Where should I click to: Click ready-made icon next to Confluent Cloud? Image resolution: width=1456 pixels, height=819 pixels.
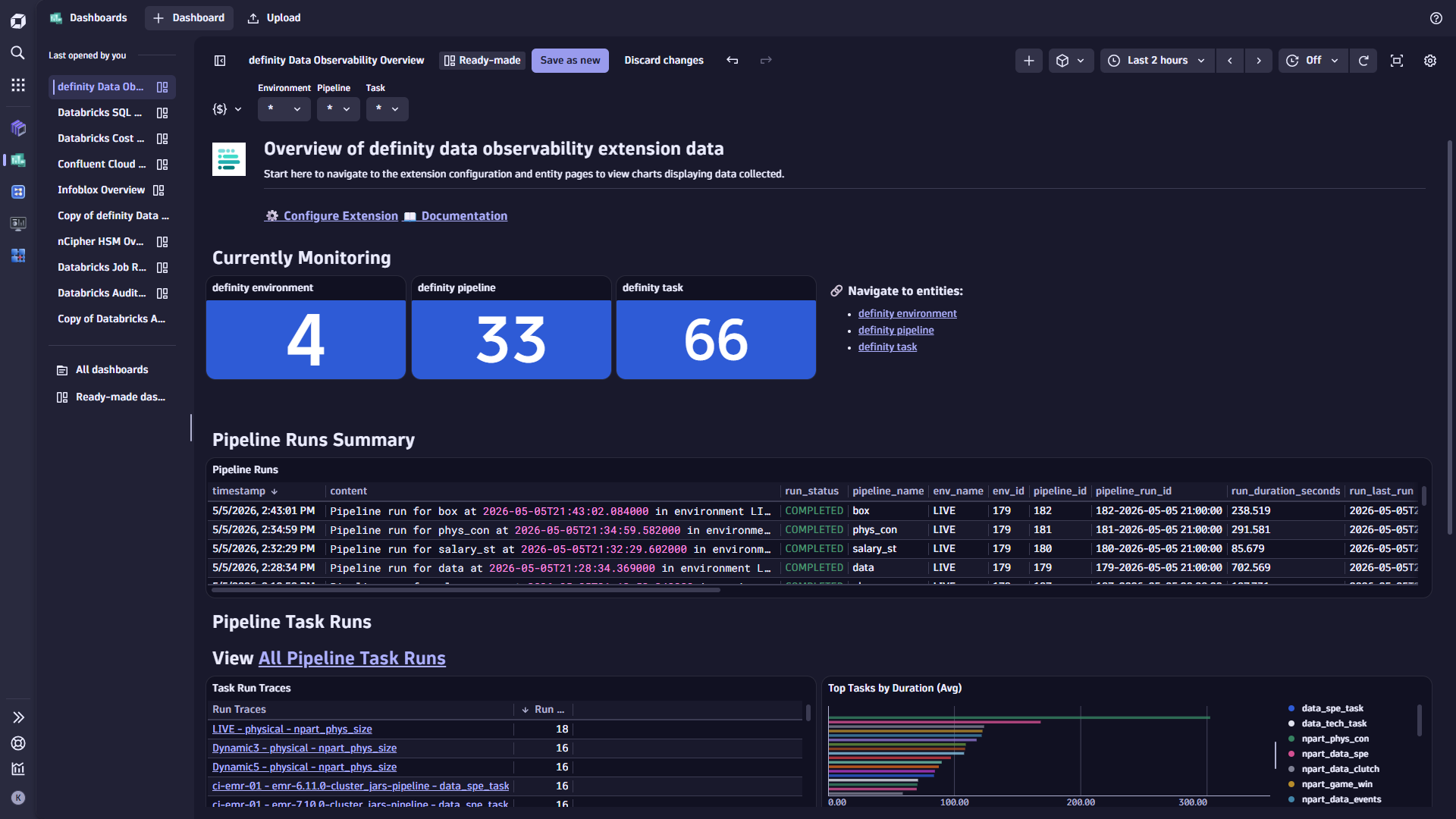pyautogui.click(x=162, y=165)
